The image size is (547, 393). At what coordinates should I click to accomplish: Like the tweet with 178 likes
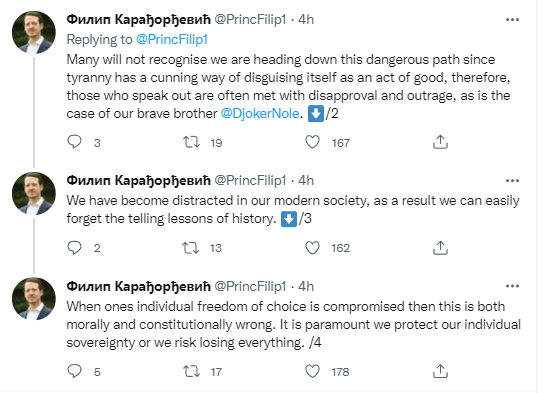point(312,371)
